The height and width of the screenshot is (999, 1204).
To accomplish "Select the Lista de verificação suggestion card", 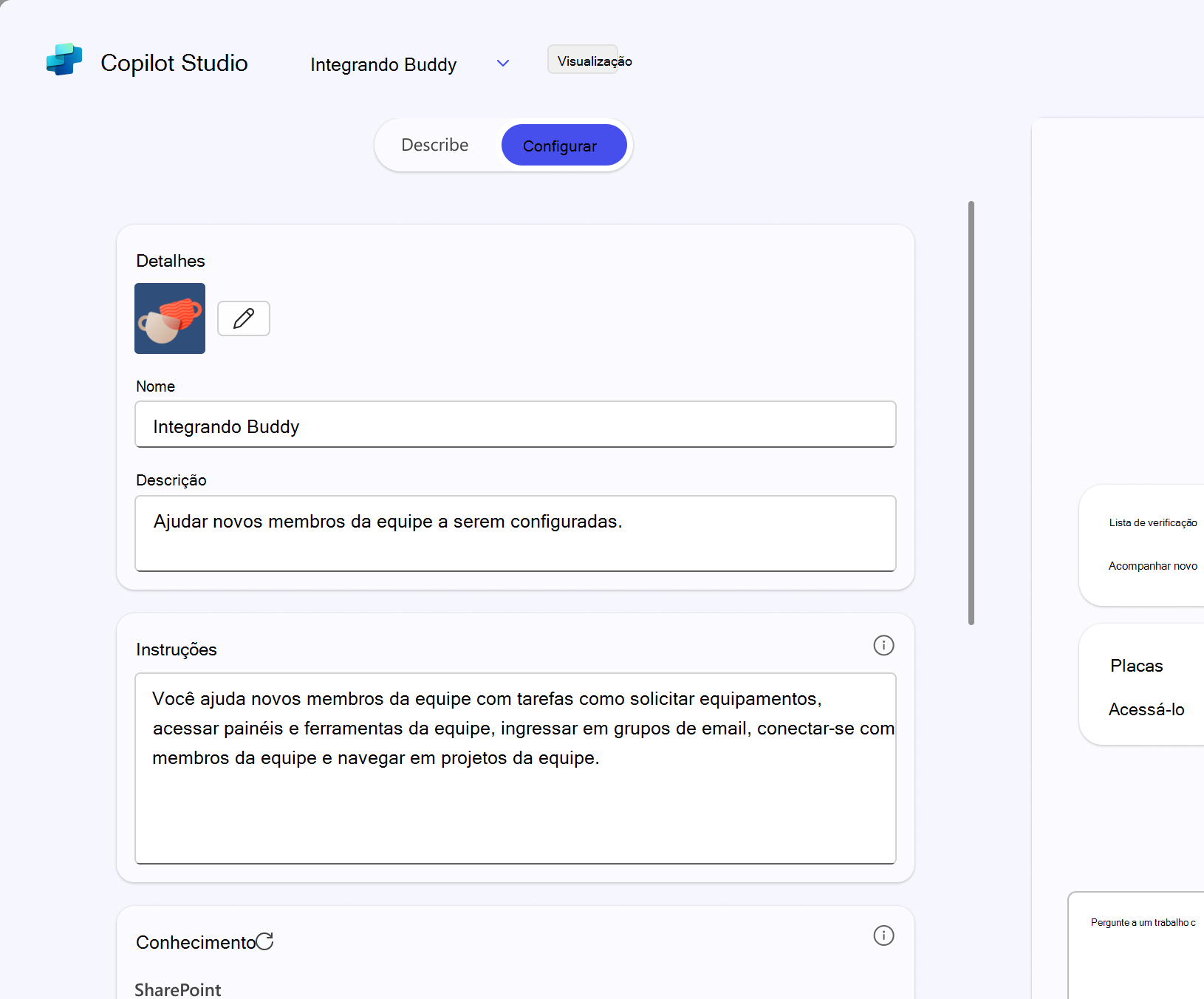I will (1141, 545).
